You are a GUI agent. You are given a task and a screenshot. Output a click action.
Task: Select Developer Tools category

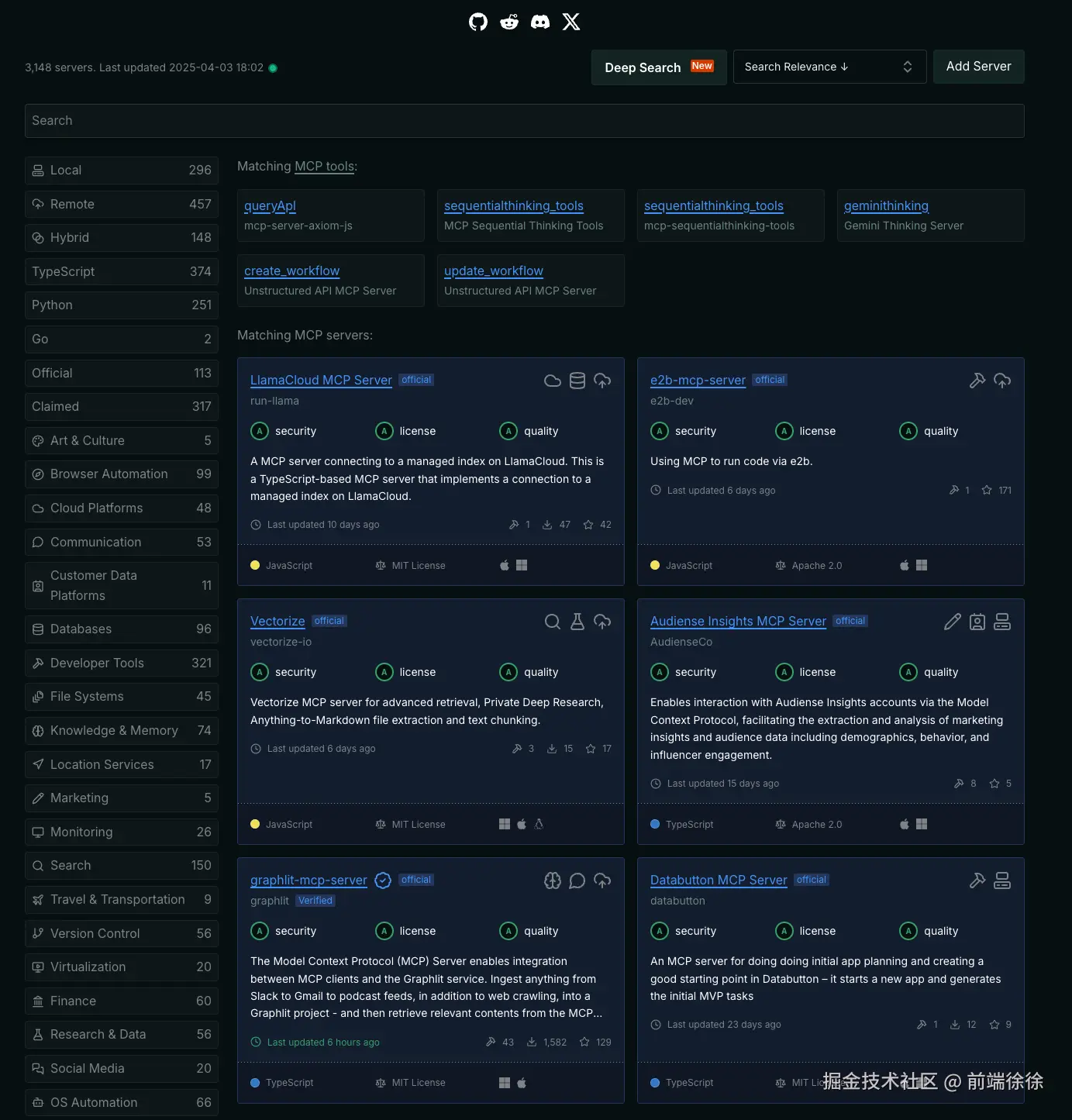point(122,663)
